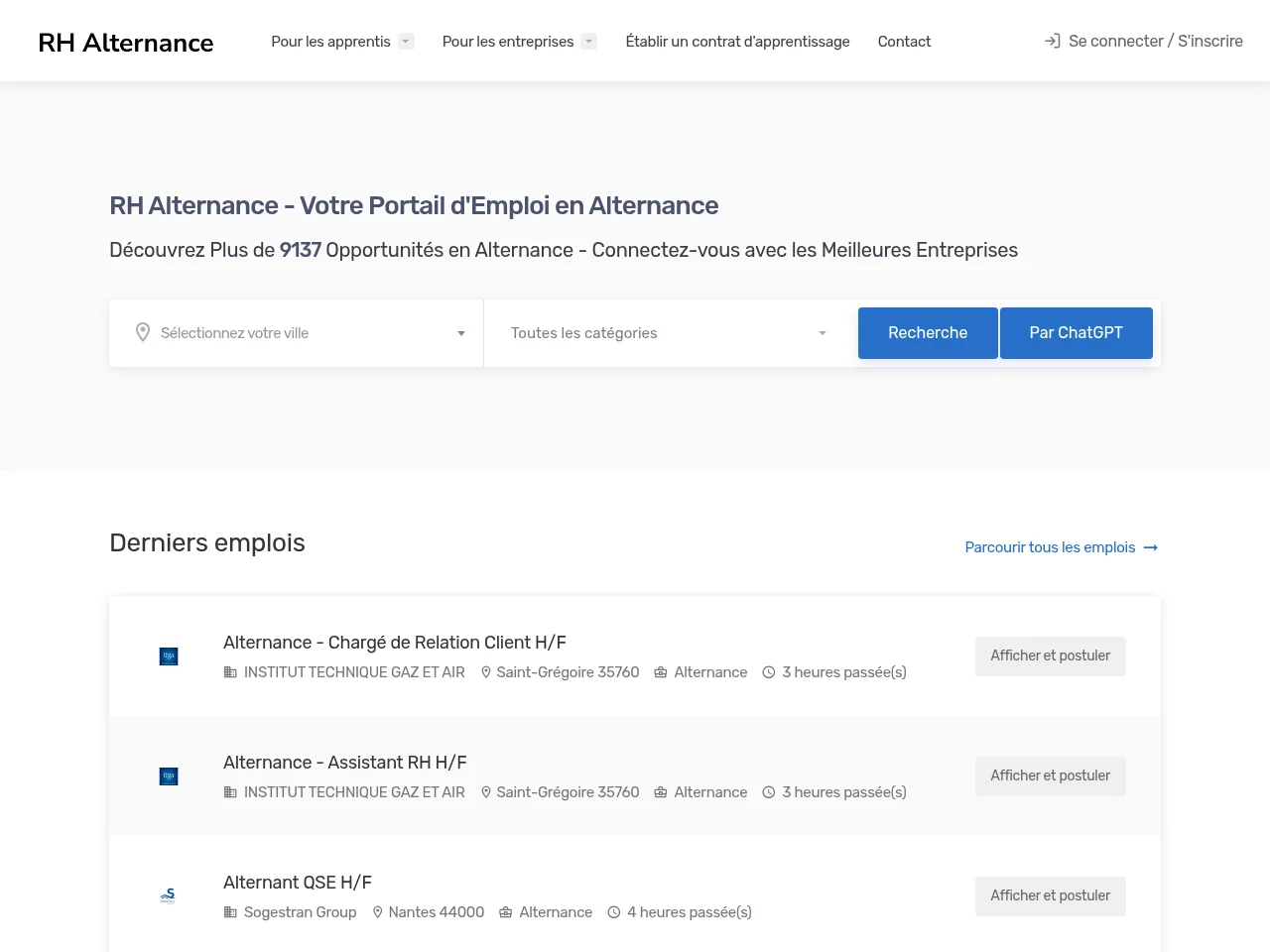Click the briefcase icon in the Assistant RH row
Screen dimensions: 1270x952
pos(661,792)
